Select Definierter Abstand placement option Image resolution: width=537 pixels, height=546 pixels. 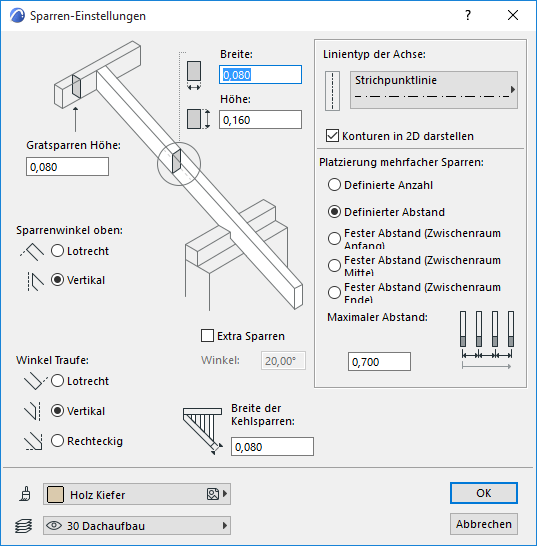[x=334, y=212]
